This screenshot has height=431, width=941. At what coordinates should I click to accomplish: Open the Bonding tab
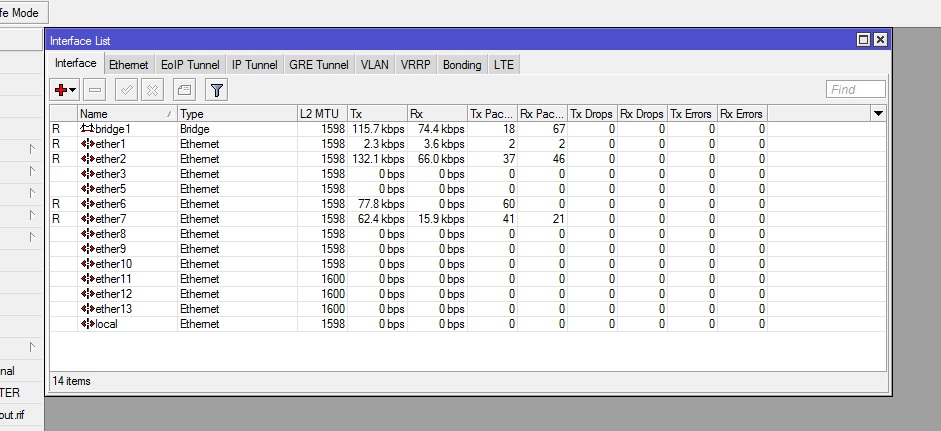tap(462, 65)
